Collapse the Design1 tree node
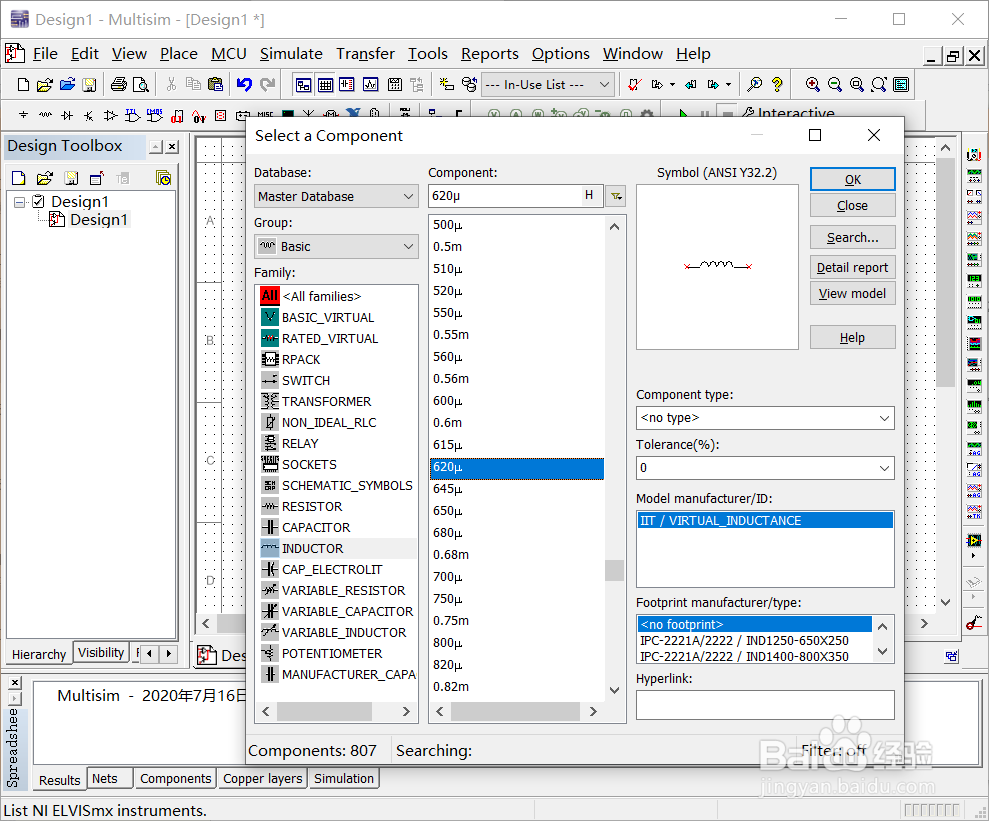The image size is (989, 821). point(20,202)
